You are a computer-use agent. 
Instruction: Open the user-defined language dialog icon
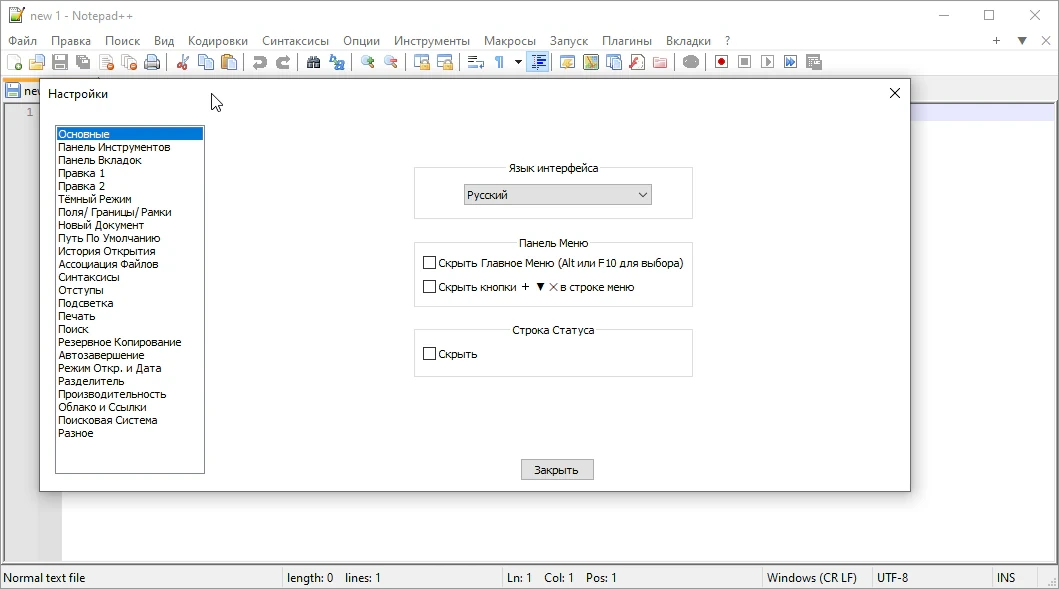click(x=567, y=62)
